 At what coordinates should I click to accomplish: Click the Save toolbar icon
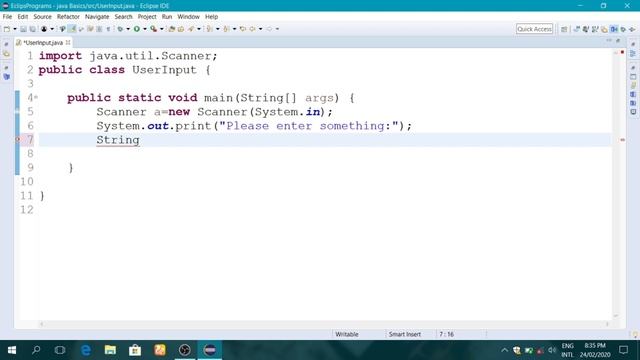tap(23, 29)
